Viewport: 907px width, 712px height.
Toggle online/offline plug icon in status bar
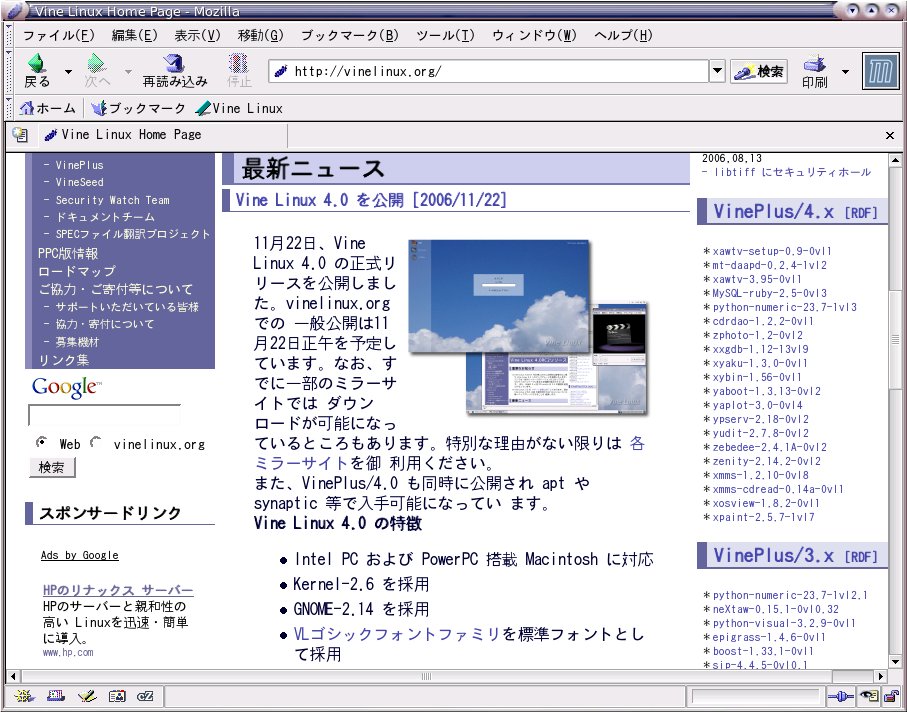tap(840, 696)
